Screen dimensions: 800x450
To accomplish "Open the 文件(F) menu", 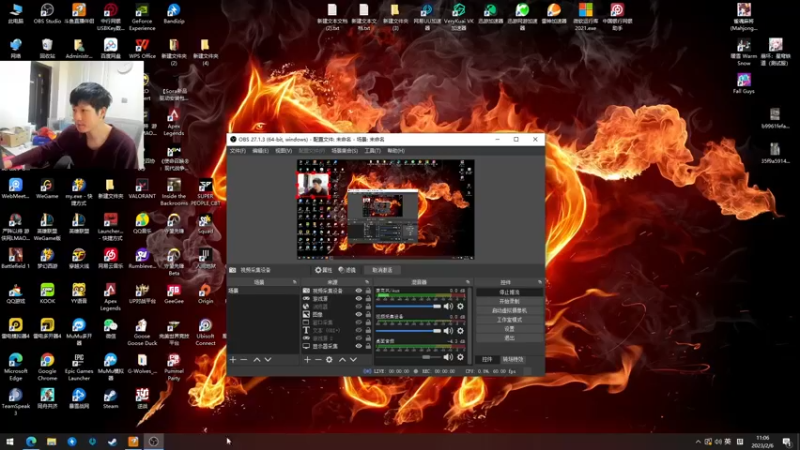I will [x=237, y=151].
